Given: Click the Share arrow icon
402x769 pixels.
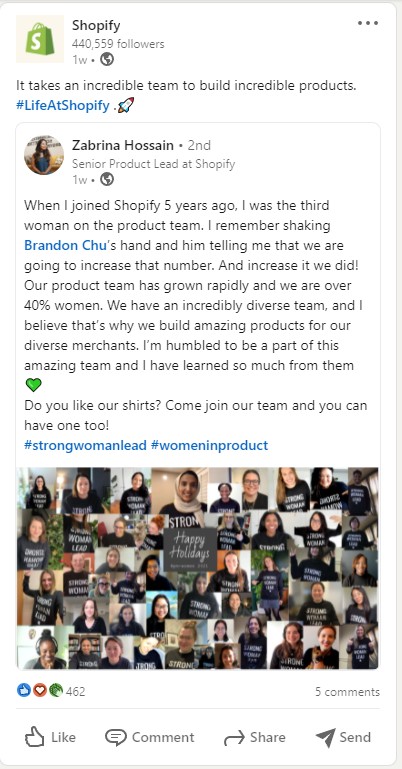Looking at the screenshot, I should point(234,738).
